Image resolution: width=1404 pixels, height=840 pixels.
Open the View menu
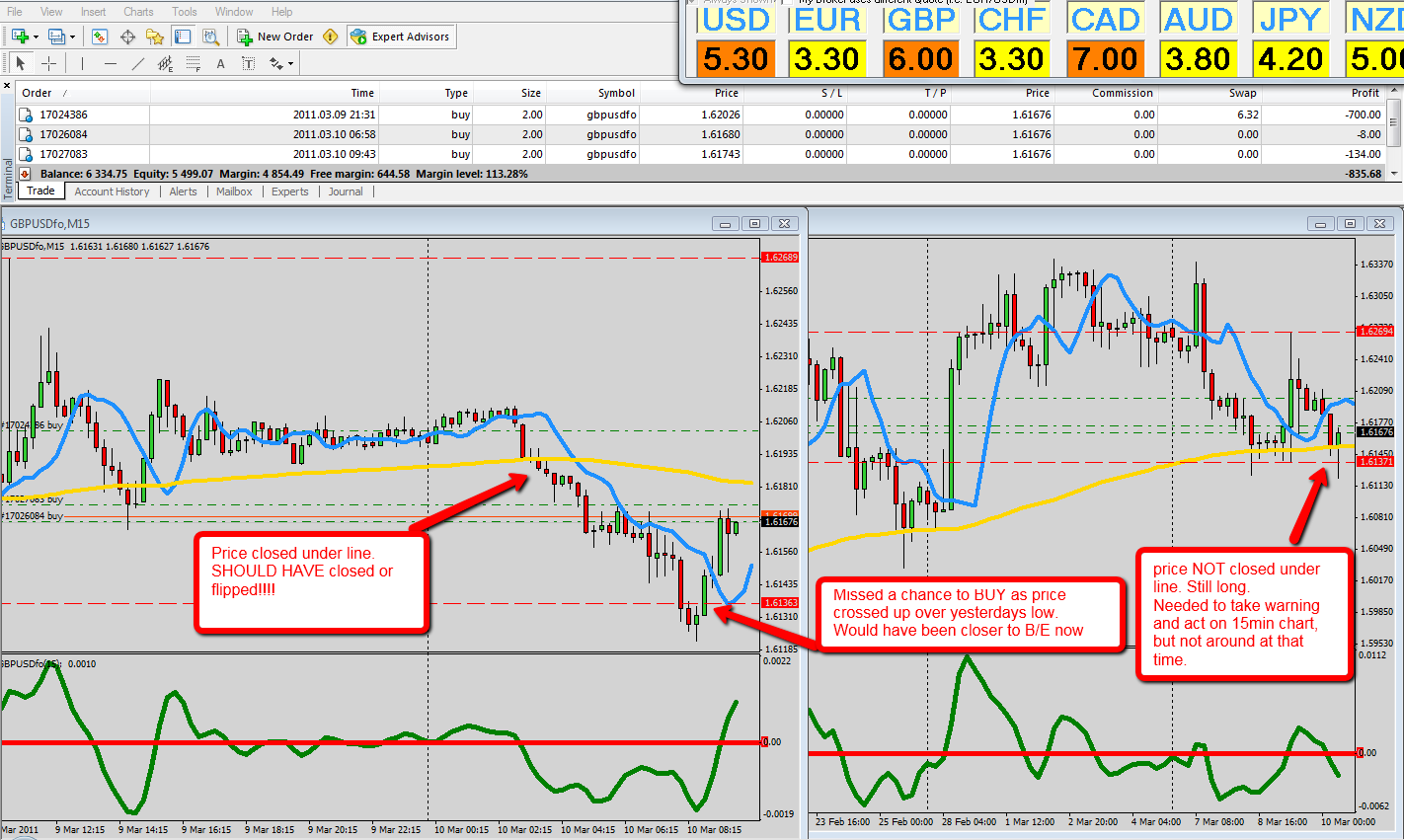click(51, 12)
